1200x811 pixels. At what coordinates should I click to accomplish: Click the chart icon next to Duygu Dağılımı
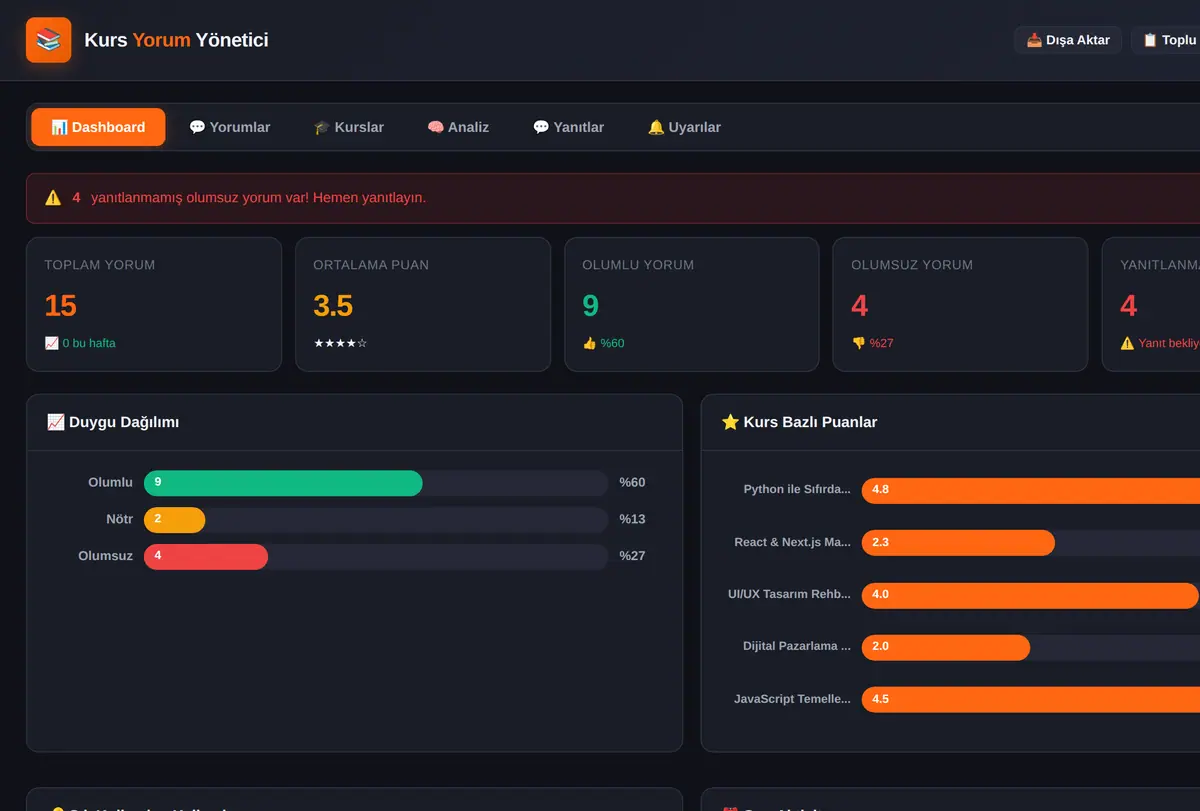click(56, 422)
